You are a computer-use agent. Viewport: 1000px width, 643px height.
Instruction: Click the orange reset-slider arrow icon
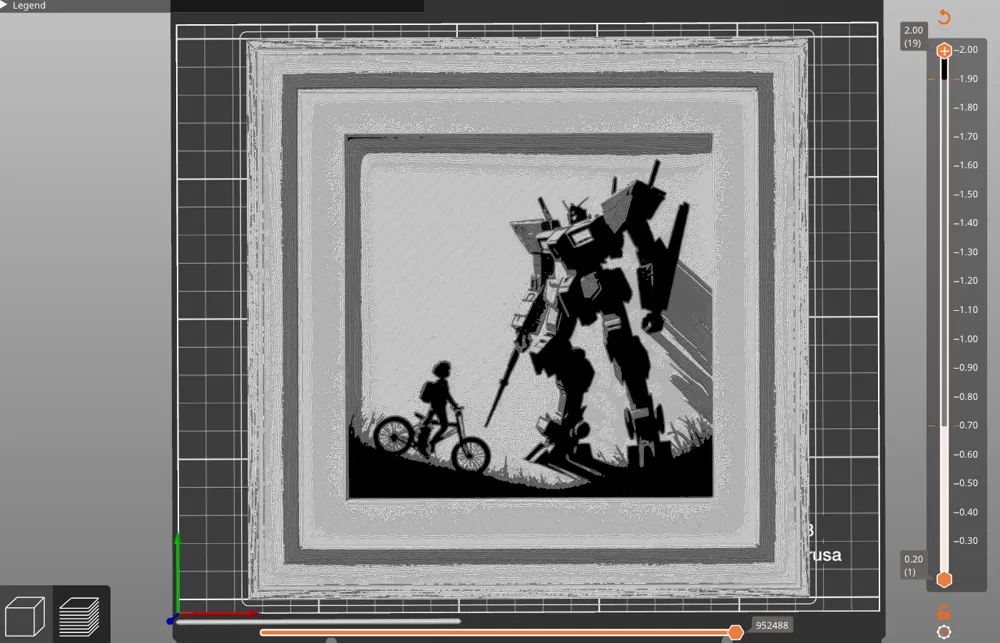coord(944,17)
